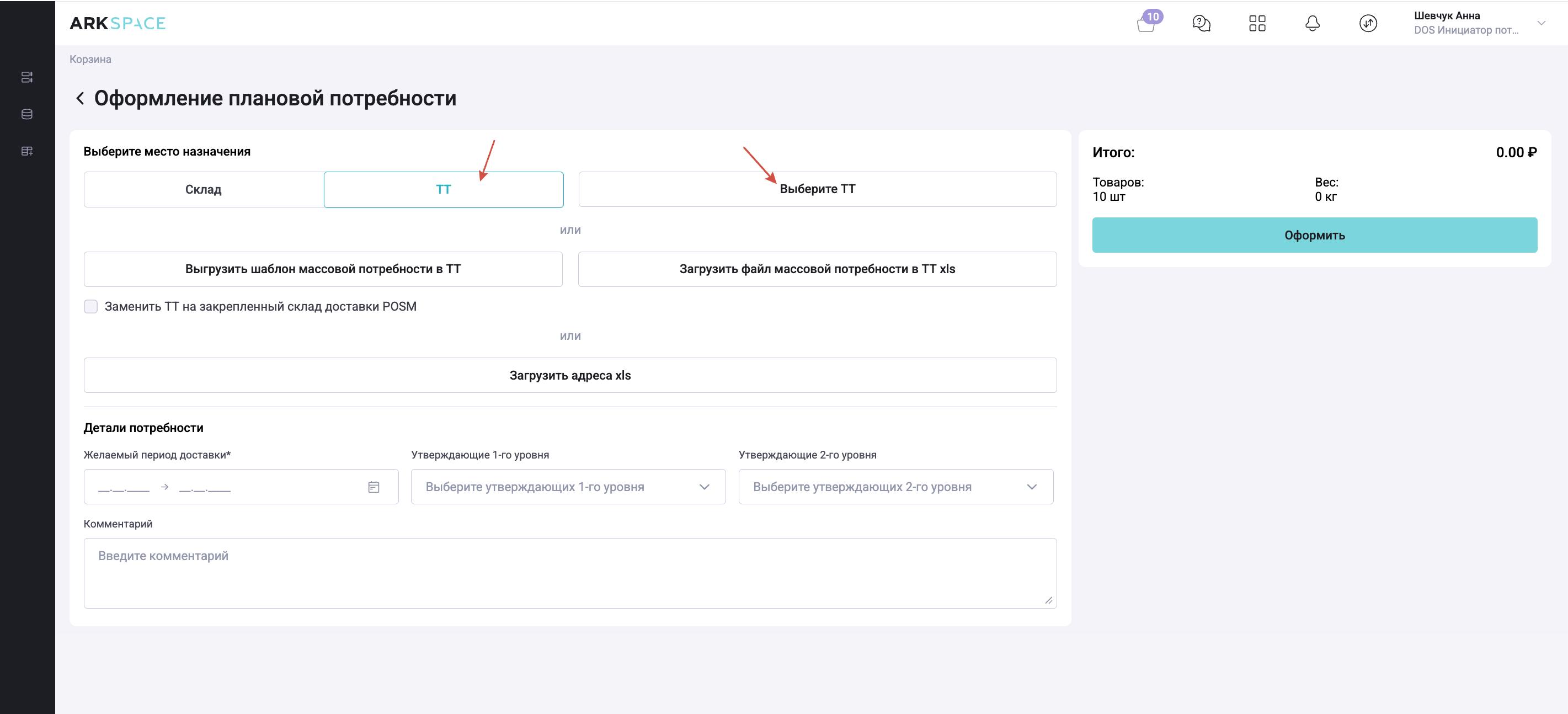
Task: Click the items count 10 шт
Action: click(x=1108, y=196)
